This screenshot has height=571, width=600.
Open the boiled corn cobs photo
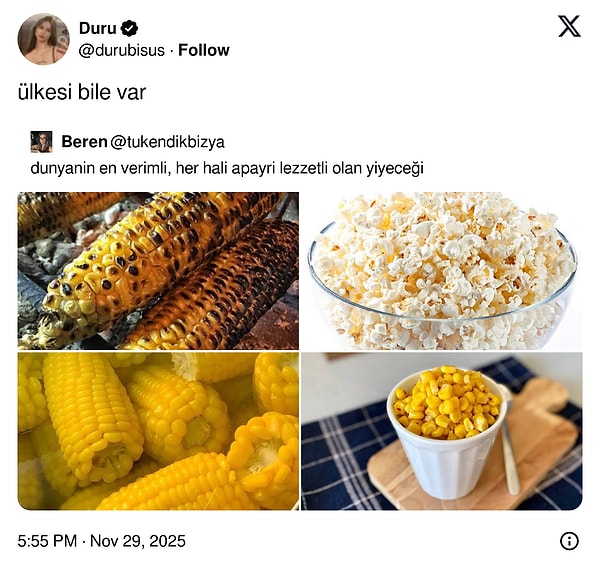point(158,431)
